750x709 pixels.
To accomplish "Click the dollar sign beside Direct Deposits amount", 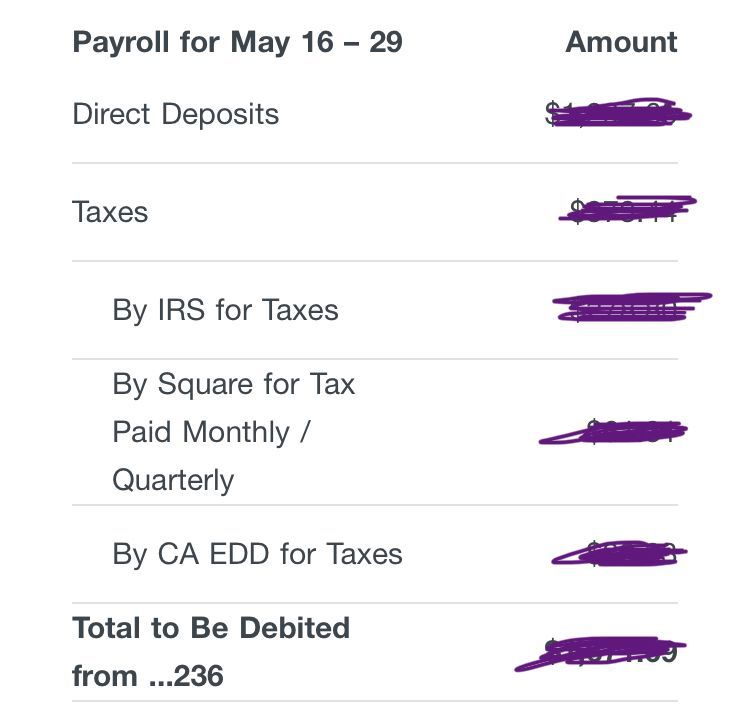I will pyautogui.click(x=551, y=114).
